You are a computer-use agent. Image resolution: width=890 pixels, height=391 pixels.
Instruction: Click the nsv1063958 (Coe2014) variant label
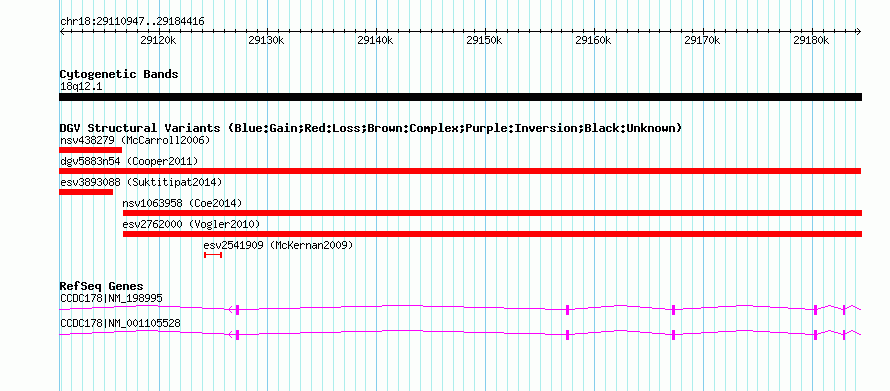tap(182, 203)
